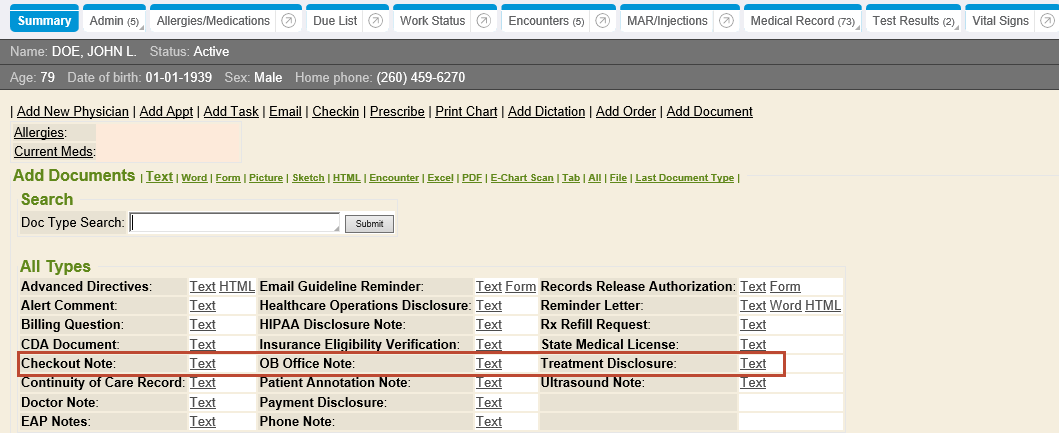This screenshot has height=433, width=1059.
Task: Expand the Admin tab dropdown
Action: 113,20
